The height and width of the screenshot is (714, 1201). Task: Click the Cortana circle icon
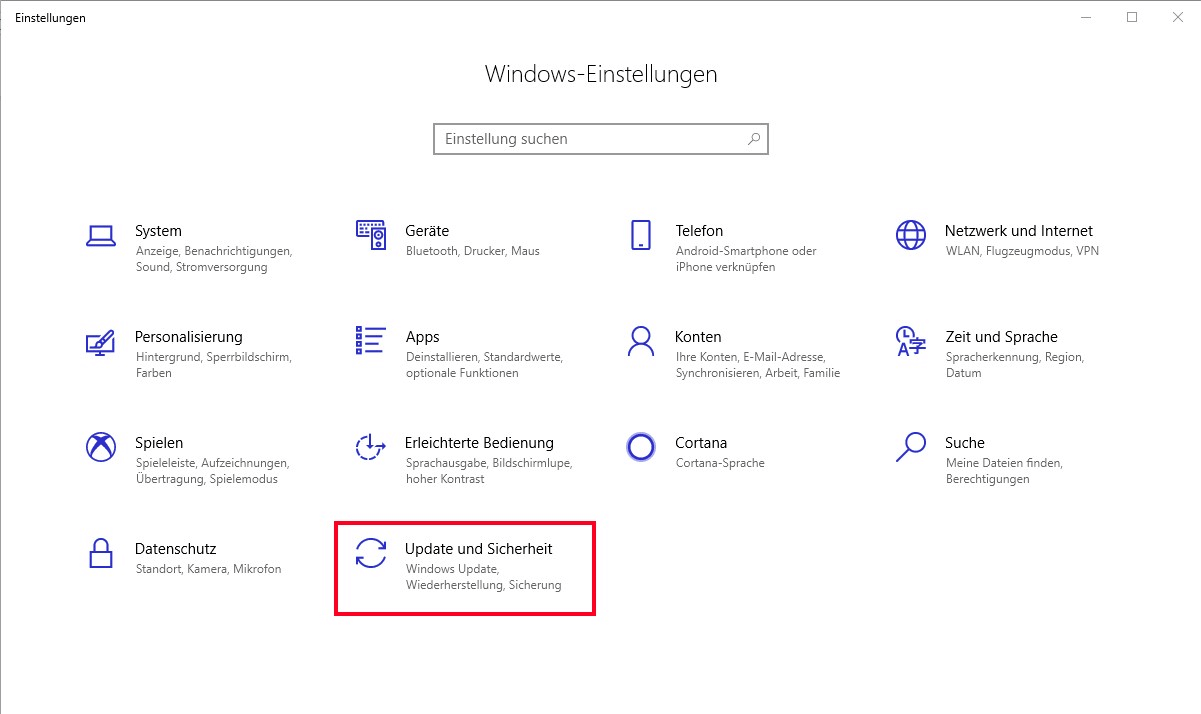(641, 447)
